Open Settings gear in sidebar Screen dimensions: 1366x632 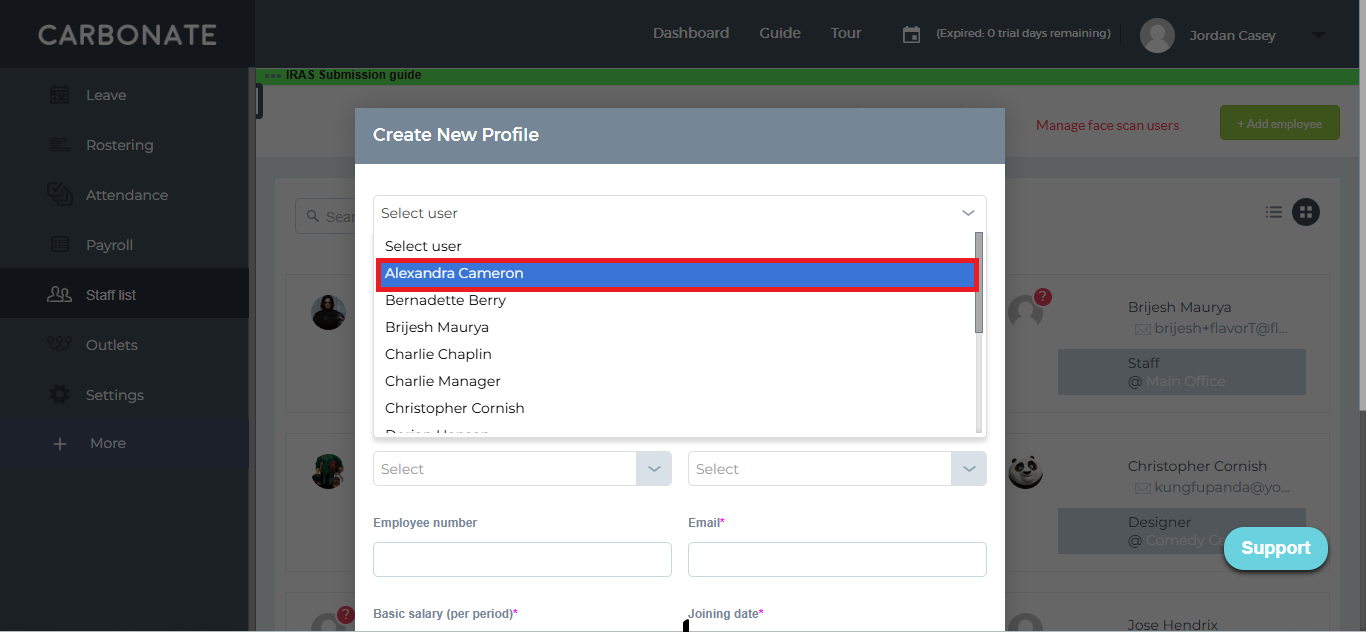coord(60,395)
